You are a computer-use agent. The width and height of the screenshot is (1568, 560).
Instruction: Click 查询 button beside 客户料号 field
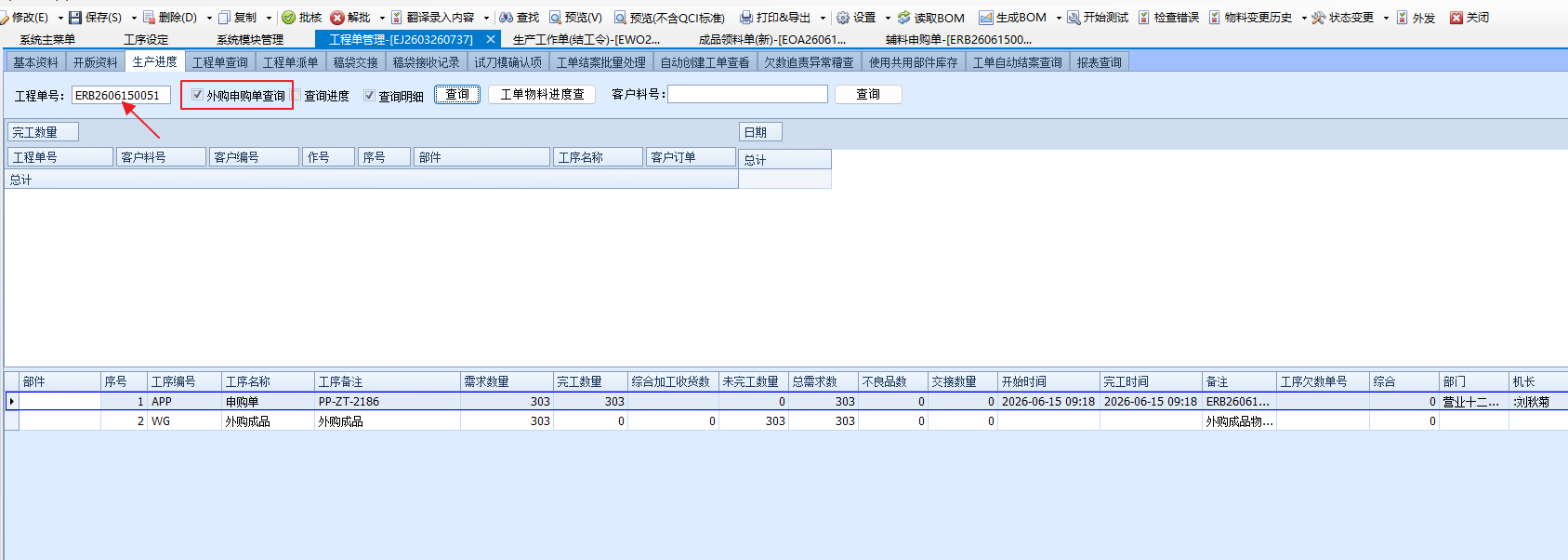point(868,94)
